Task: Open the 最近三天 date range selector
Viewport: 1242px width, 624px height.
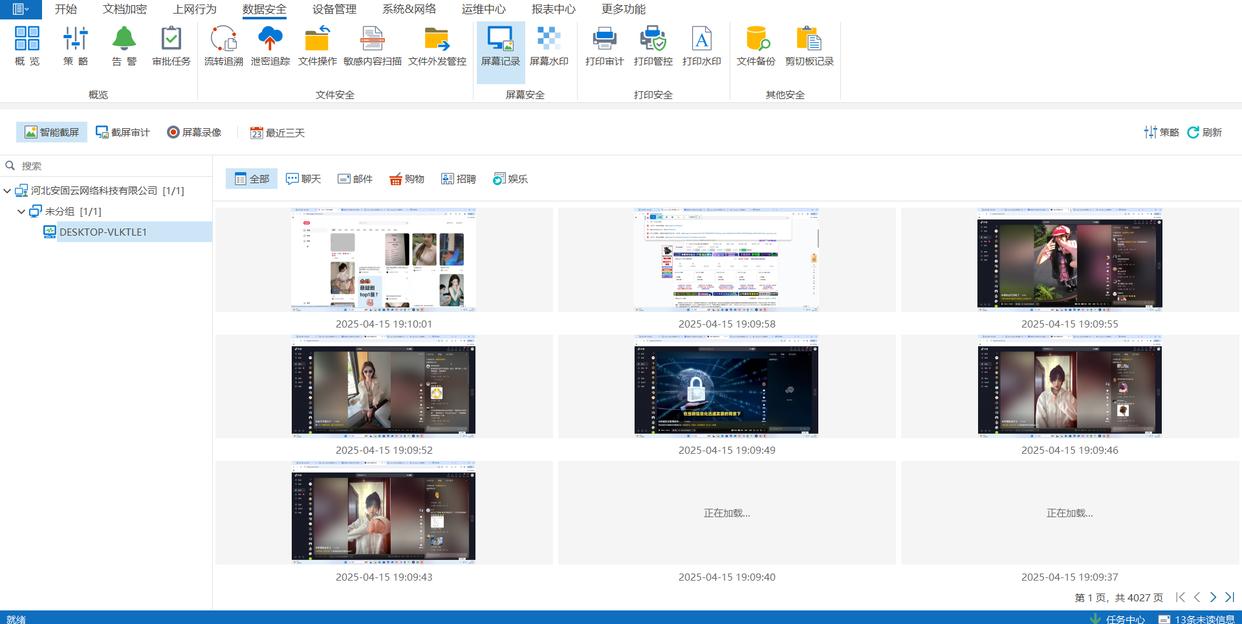Action: (277, 132)
